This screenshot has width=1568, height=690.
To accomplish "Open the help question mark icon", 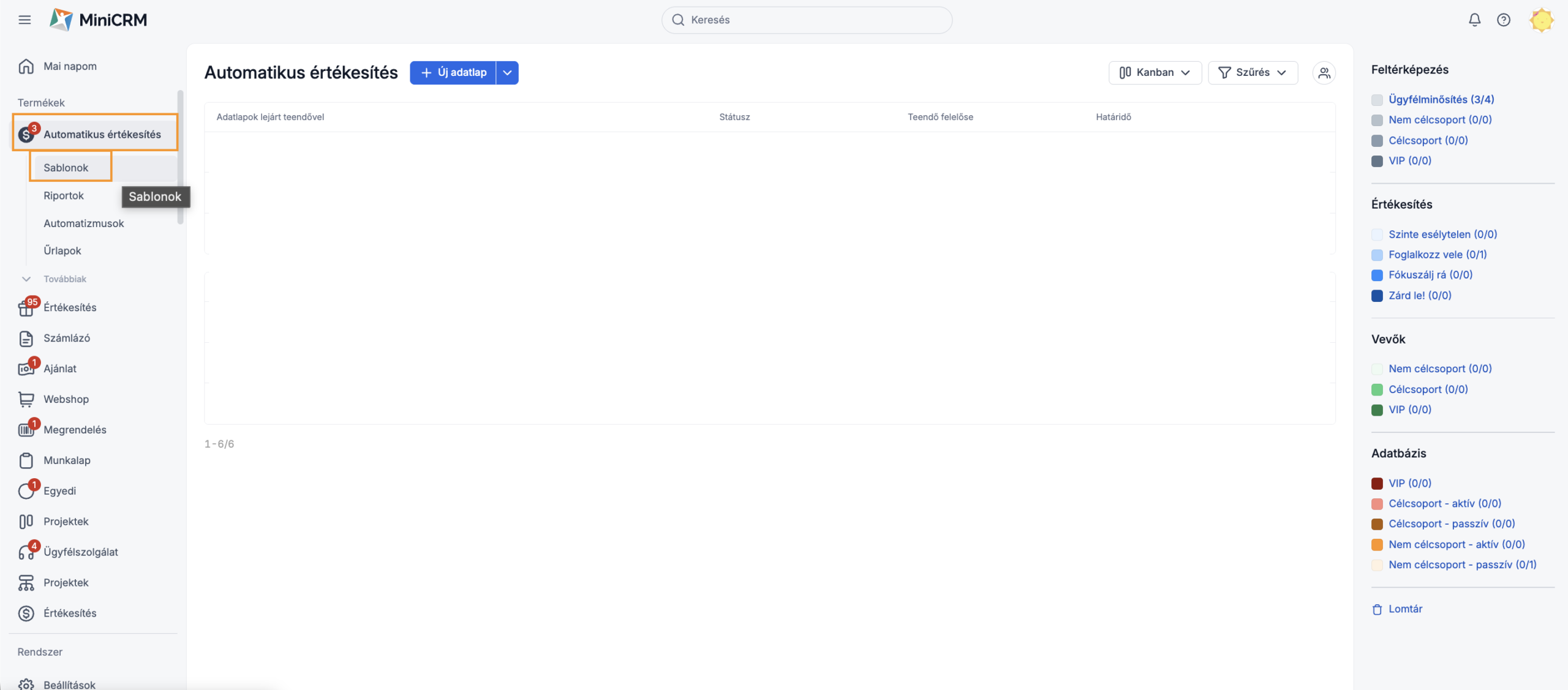I will coord(1503,20).
